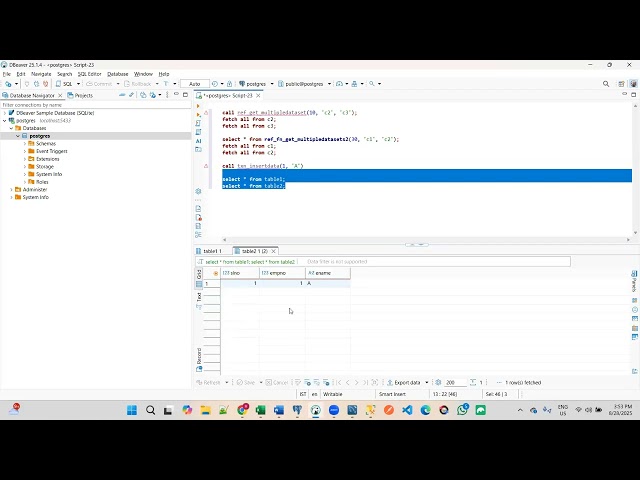
Task: Expand DBeaver Sample Database connection
Action: point(4,113)
